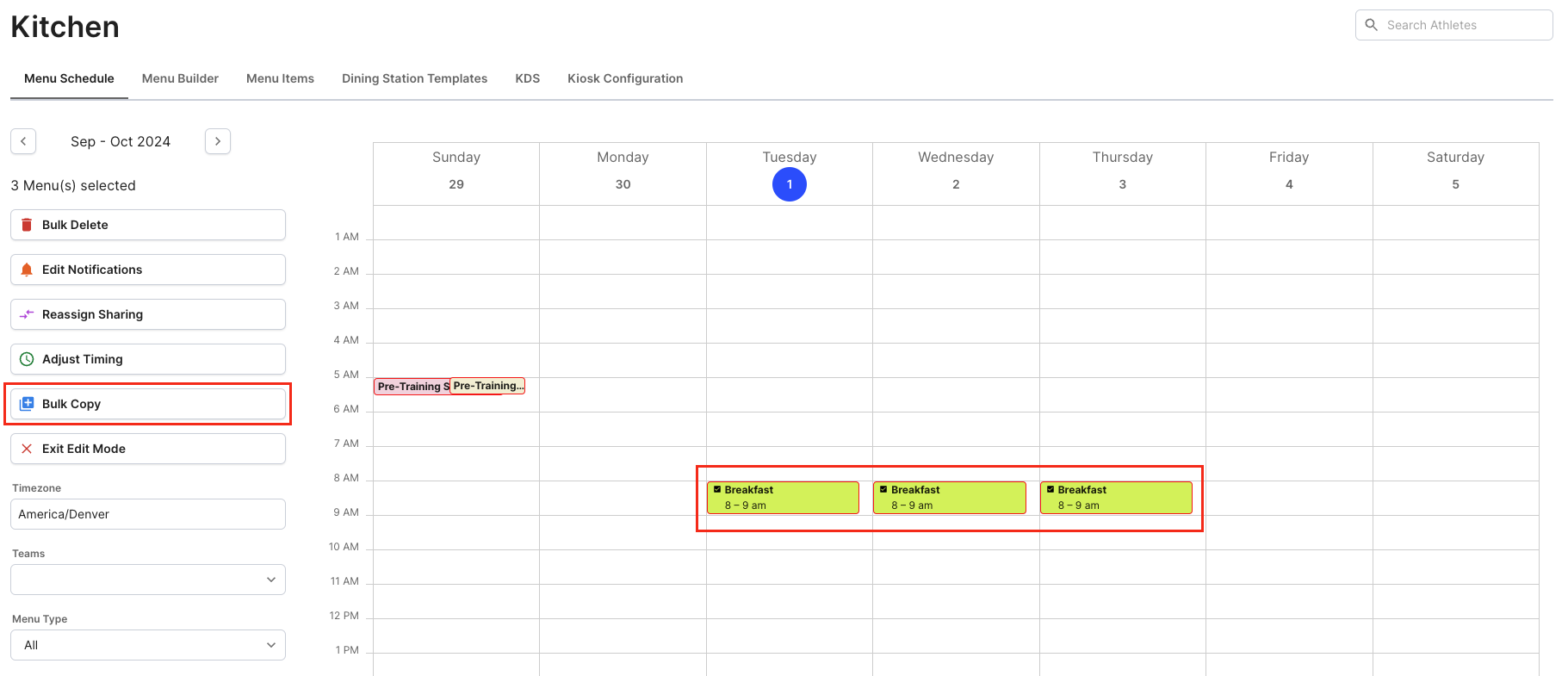Viewport: 1568px width, 676px height.
Task: Go to the previous week with left chevron
Action: coord(23,141)
